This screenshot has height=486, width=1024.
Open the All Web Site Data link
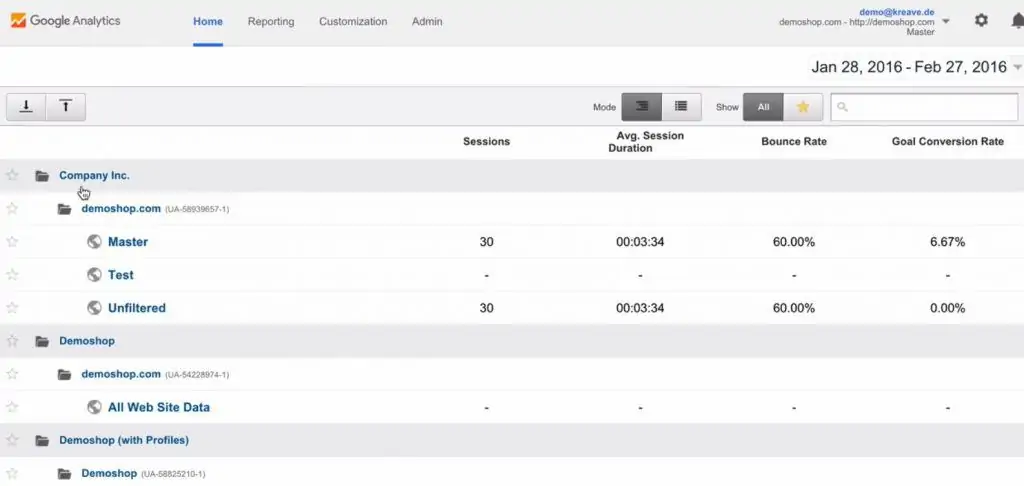tap(159, 407)
